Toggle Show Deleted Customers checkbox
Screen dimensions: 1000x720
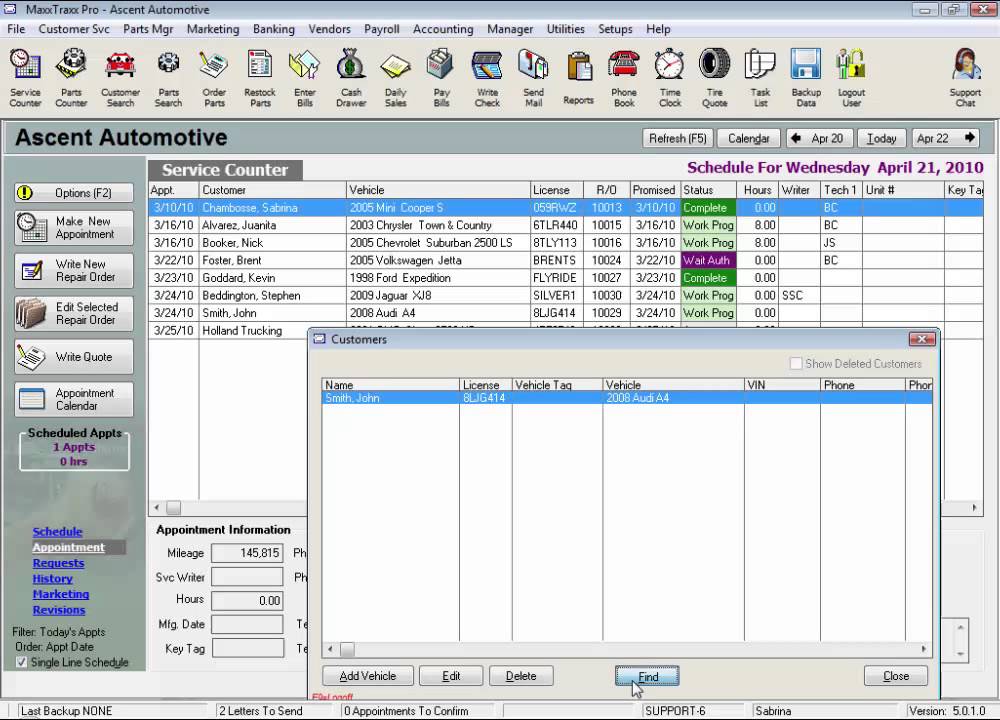point(796,364)
